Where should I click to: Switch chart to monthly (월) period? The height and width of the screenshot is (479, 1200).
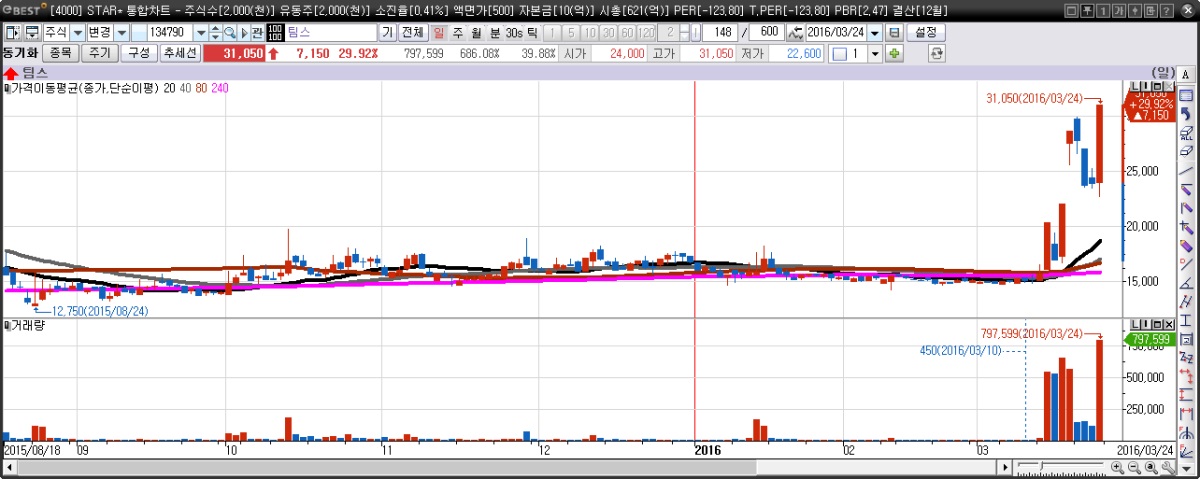point(476,32)
